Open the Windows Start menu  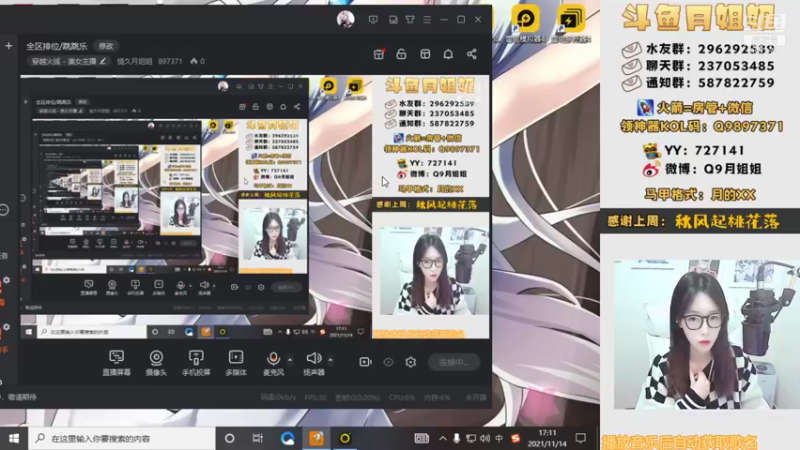pos(14,438)
